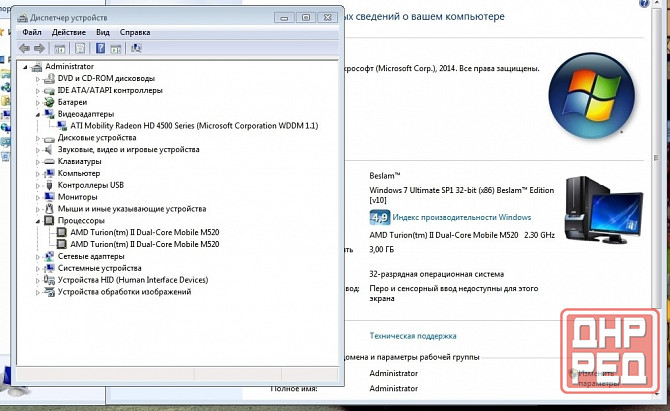670x411 pixels.
Task: Open the Действие menu
Action: [68, 32]
